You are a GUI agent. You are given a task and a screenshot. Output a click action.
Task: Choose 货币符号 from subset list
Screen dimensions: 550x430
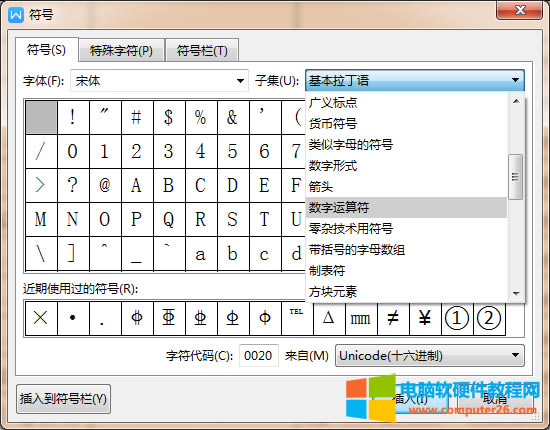click(x=406, y=123)
